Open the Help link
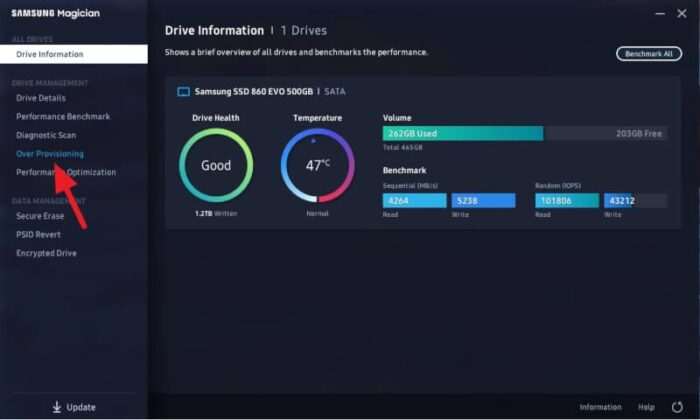The image size is (700, 420). point(646,407)
